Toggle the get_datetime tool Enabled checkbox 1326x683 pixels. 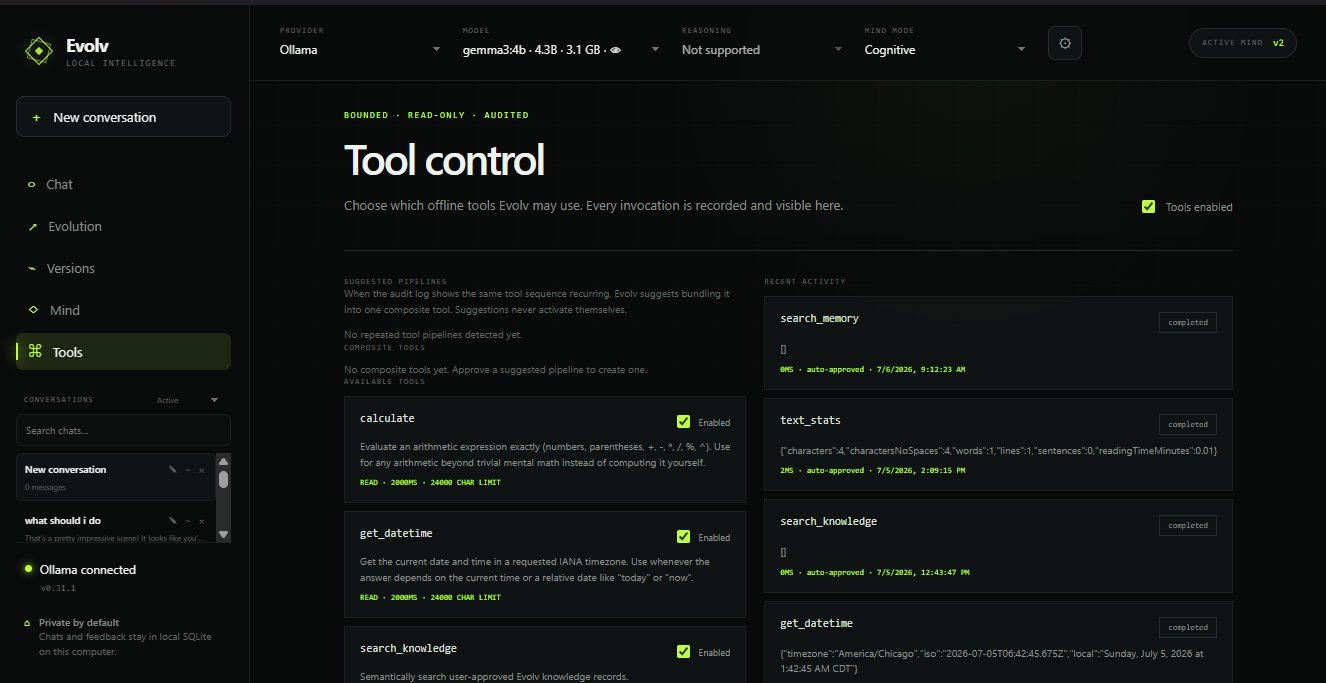tap(683, 537)
